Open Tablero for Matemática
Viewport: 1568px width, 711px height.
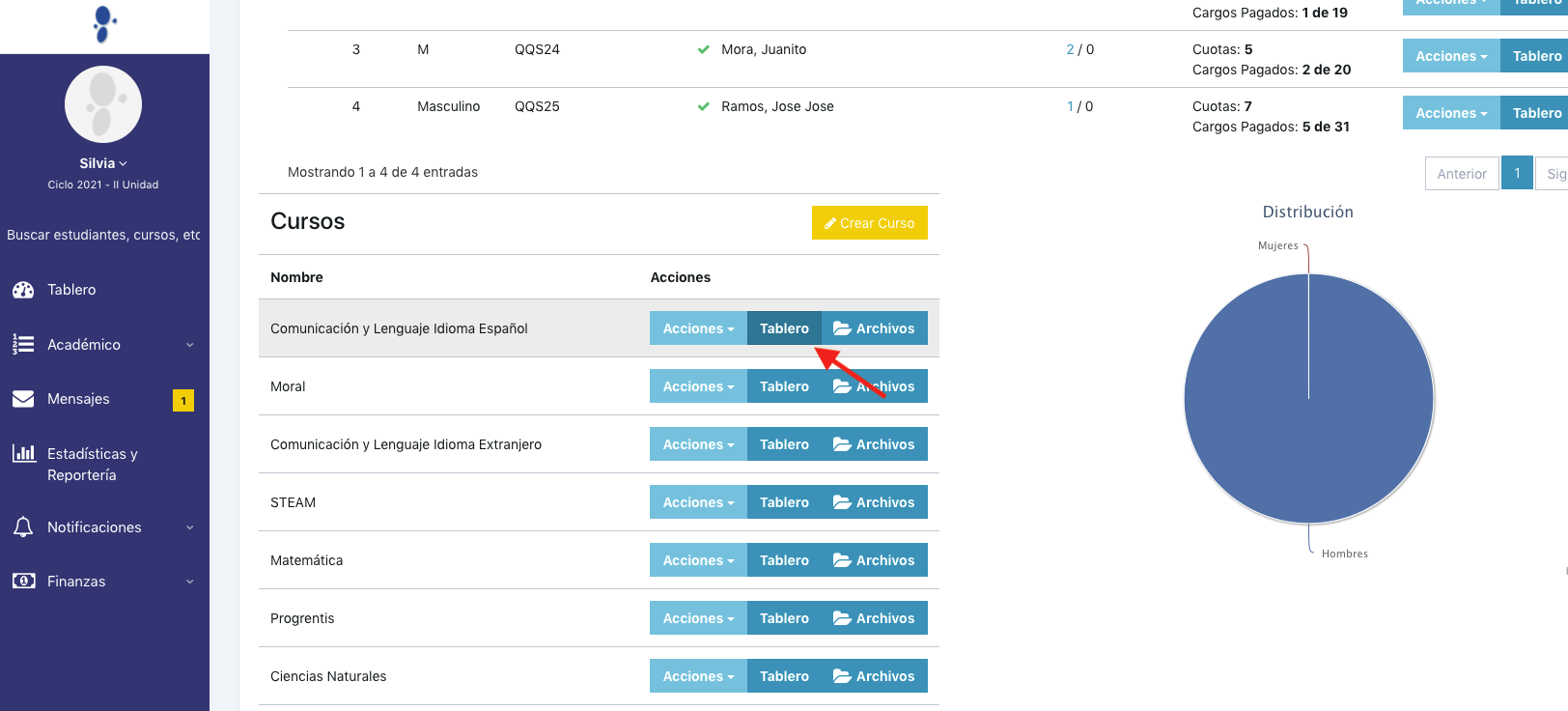(x=784, y=560)
